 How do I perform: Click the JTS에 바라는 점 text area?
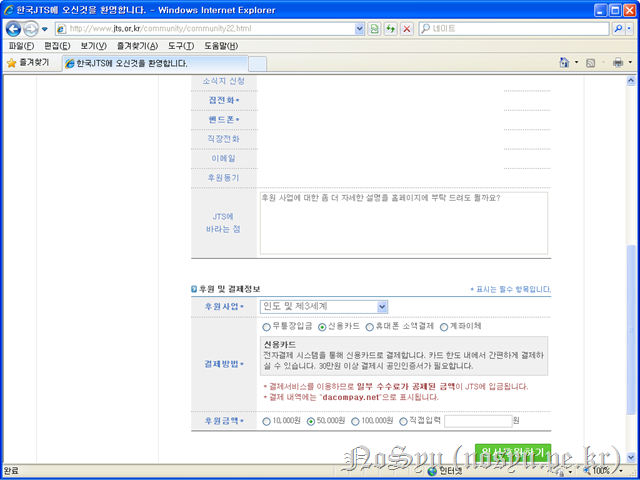click(404, 222)
